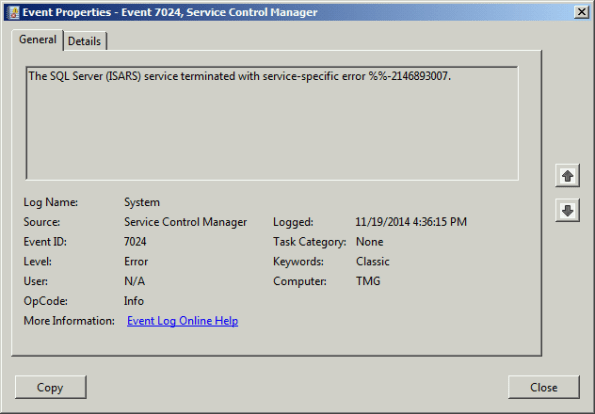The width and height of the screenshot is (595, 414).
Task: Select Level value Error
Action: (x=136, y=261)
